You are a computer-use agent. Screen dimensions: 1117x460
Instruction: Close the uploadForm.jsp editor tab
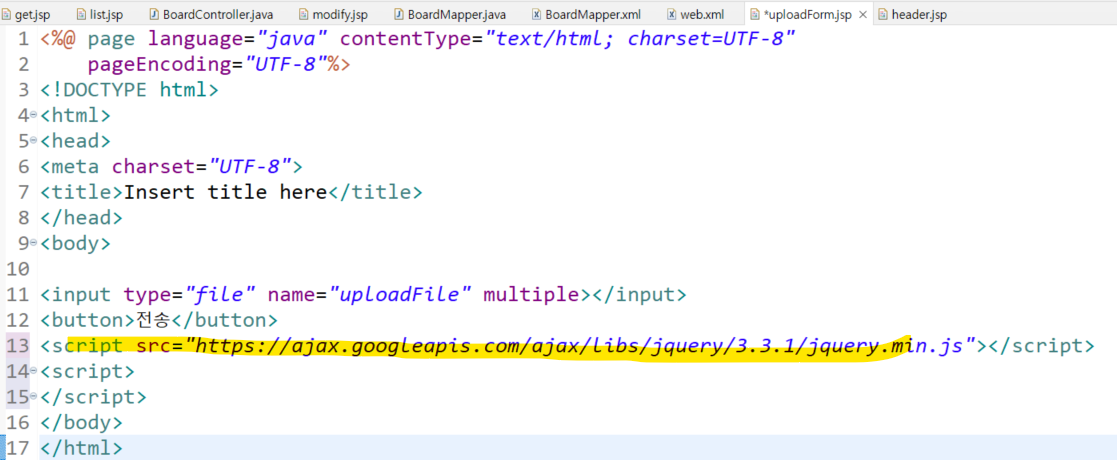tap(863, 14)
